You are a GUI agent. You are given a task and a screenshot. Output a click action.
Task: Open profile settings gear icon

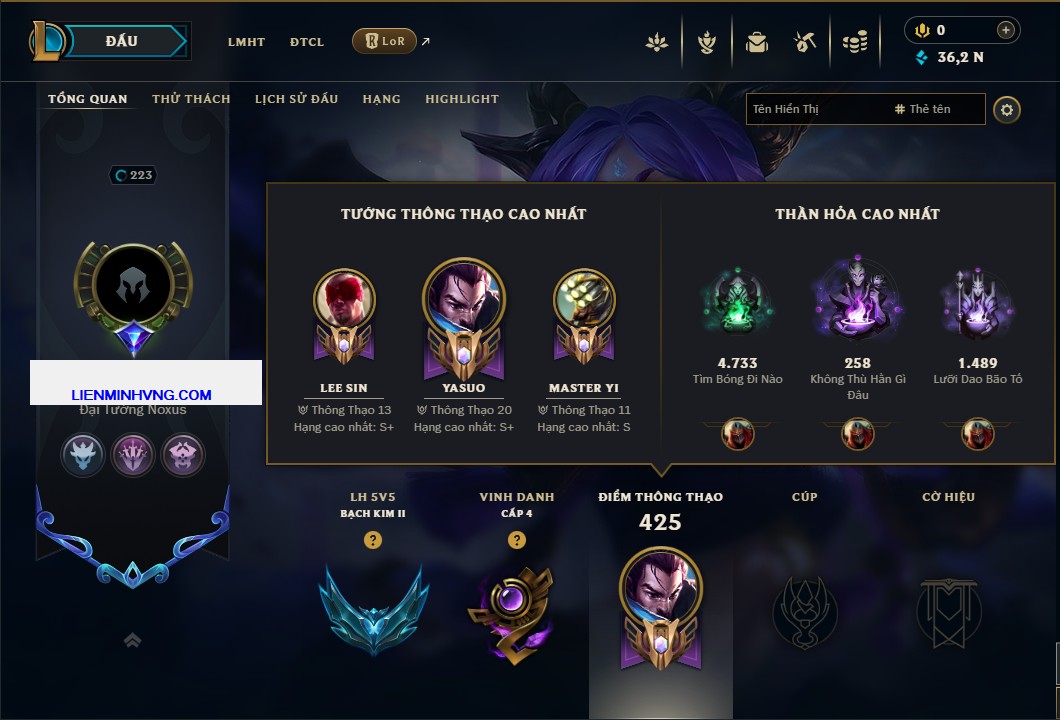point(1007,110)
